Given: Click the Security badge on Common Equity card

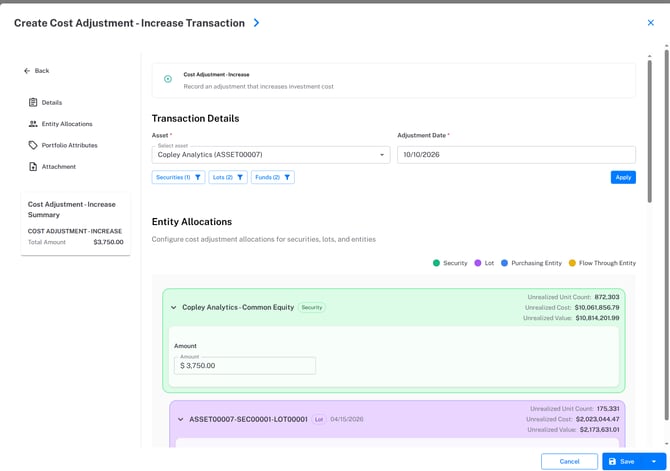Looking at the screenshot, I should click(312, 307).
